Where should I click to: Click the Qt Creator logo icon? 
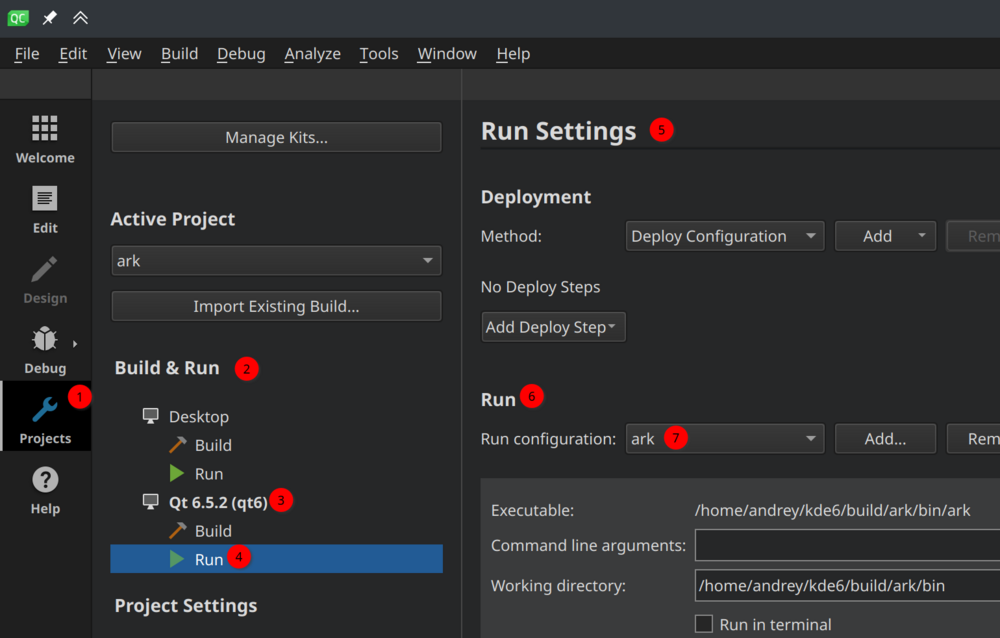(x=17, y=17)
